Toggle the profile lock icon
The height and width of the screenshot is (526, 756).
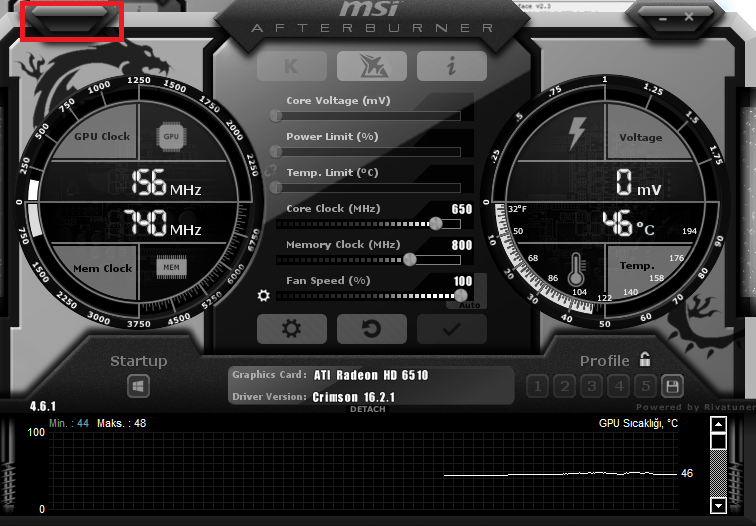pos(645,359)
